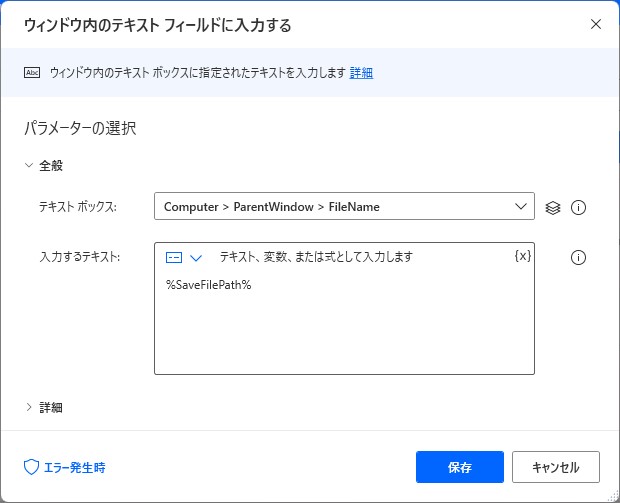
Task: Click the Abc action icon in banner
Action: tap(32, 73)
